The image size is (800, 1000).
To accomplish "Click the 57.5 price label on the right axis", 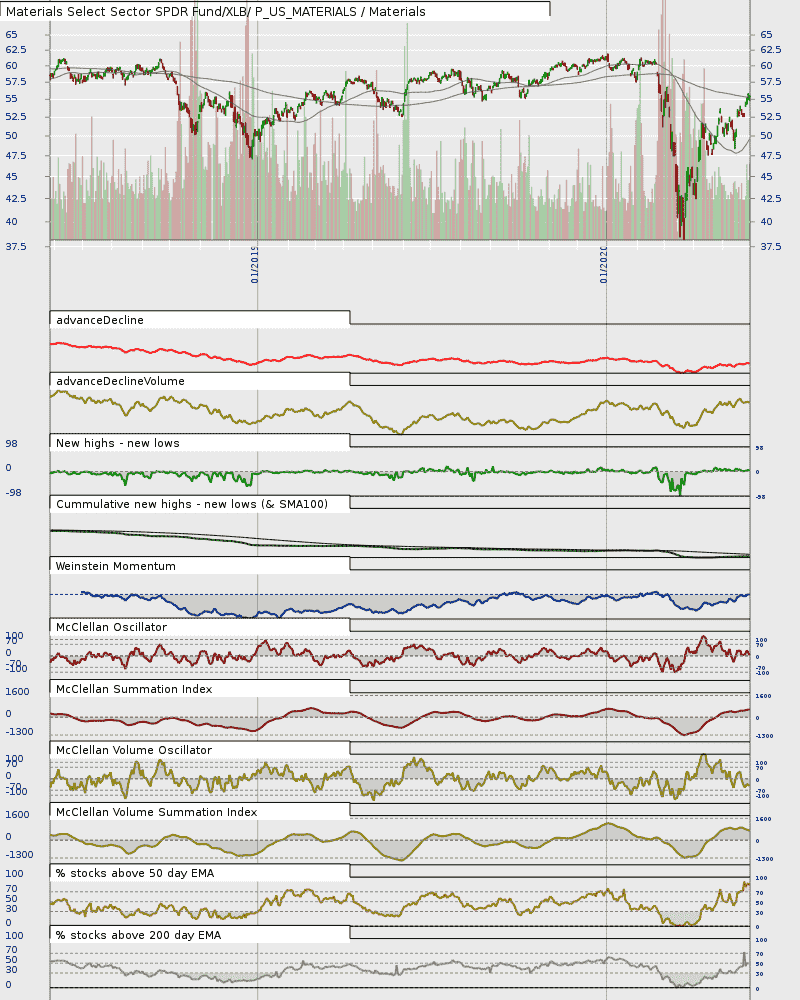I will tap(771, 82).
